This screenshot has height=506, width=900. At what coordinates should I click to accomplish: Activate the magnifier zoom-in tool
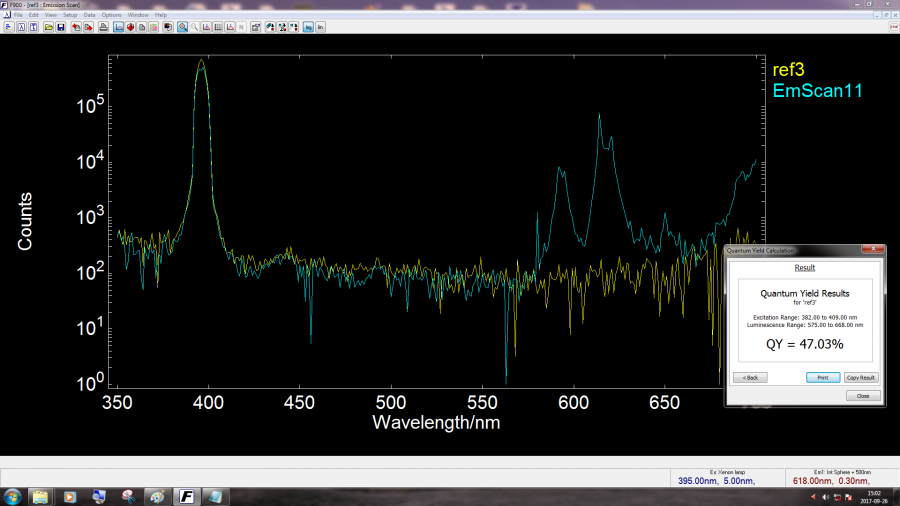click(183, 27)
